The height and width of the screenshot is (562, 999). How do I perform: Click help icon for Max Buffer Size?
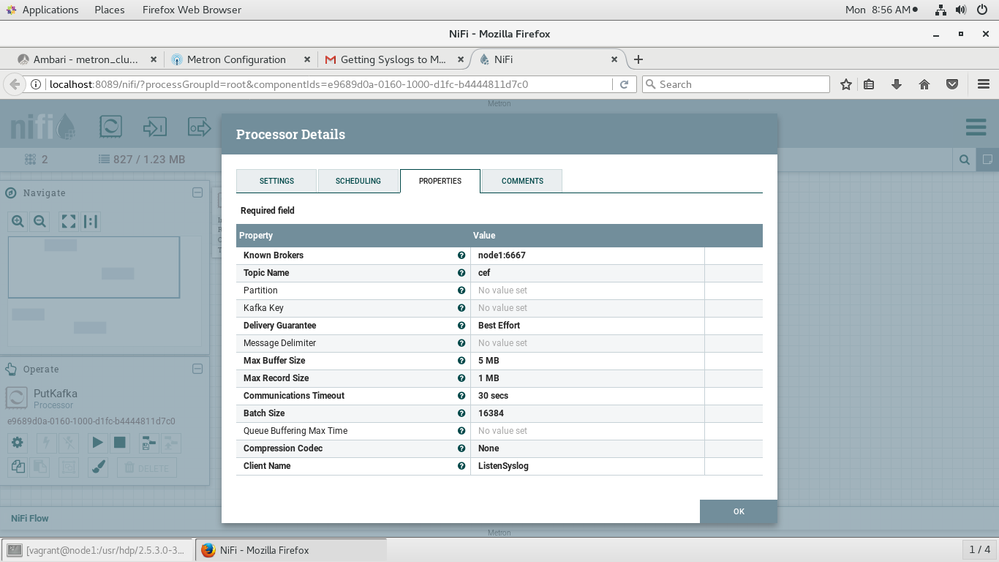(x=461, y=361)
